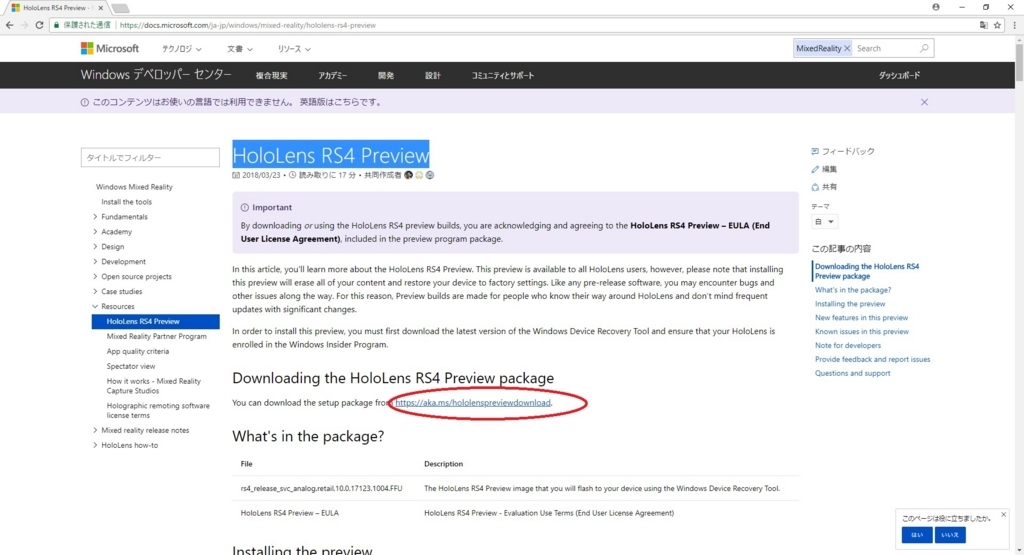Click the browser address bar URL
The height and width of the screenshot is (555, 1024).
pyautogui.click(x=248, y=25)
